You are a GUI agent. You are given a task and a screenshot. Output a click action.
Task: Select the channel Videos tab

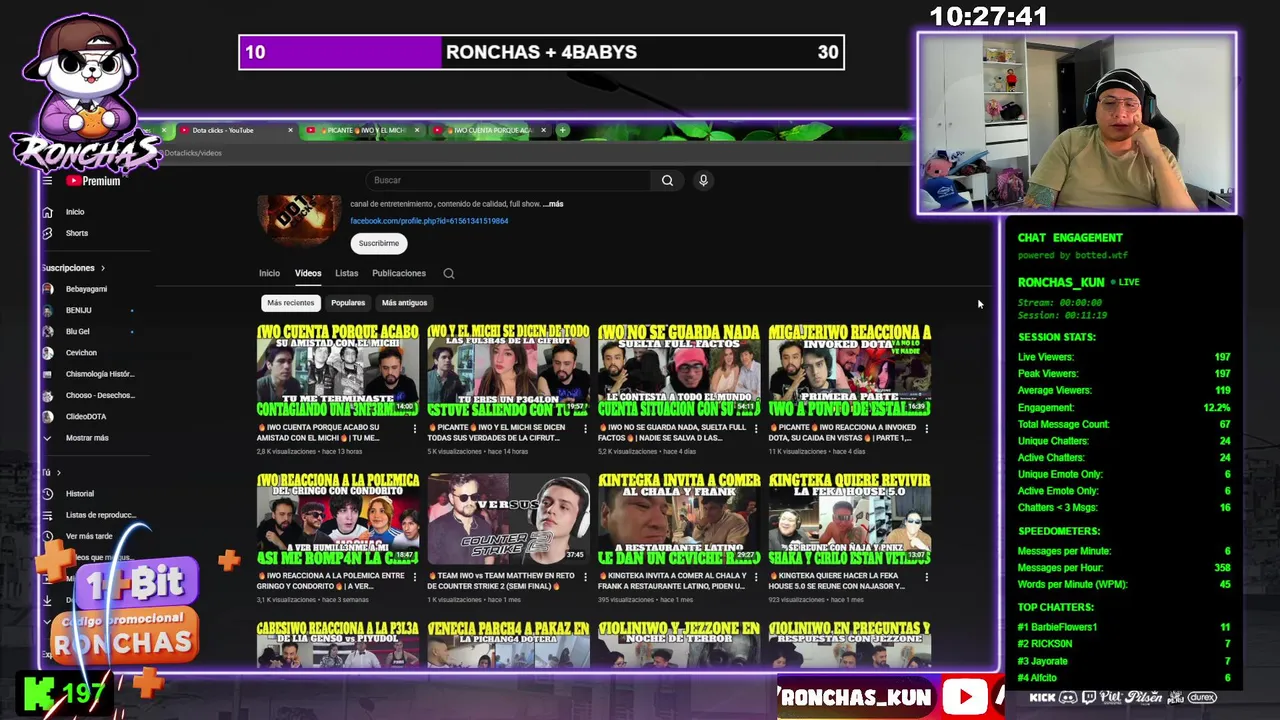tap(308, 273)
